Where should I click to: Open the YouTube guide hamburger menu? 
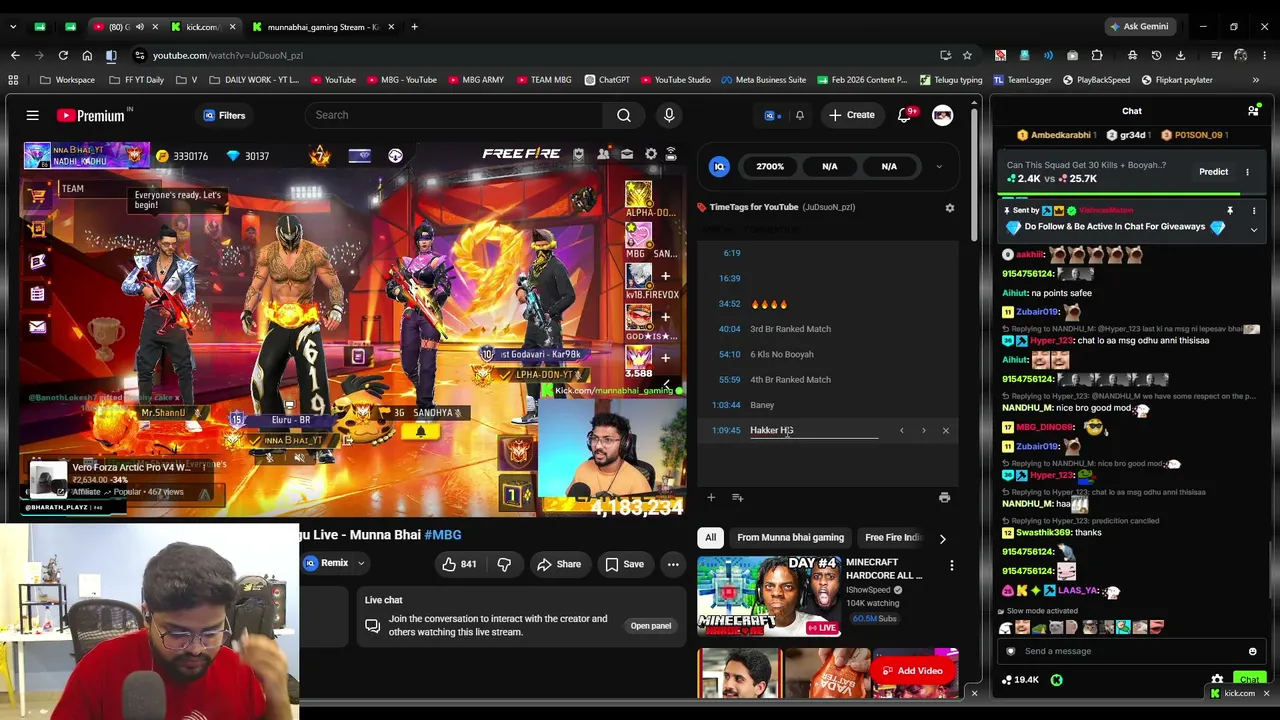[x=32, y=115]
